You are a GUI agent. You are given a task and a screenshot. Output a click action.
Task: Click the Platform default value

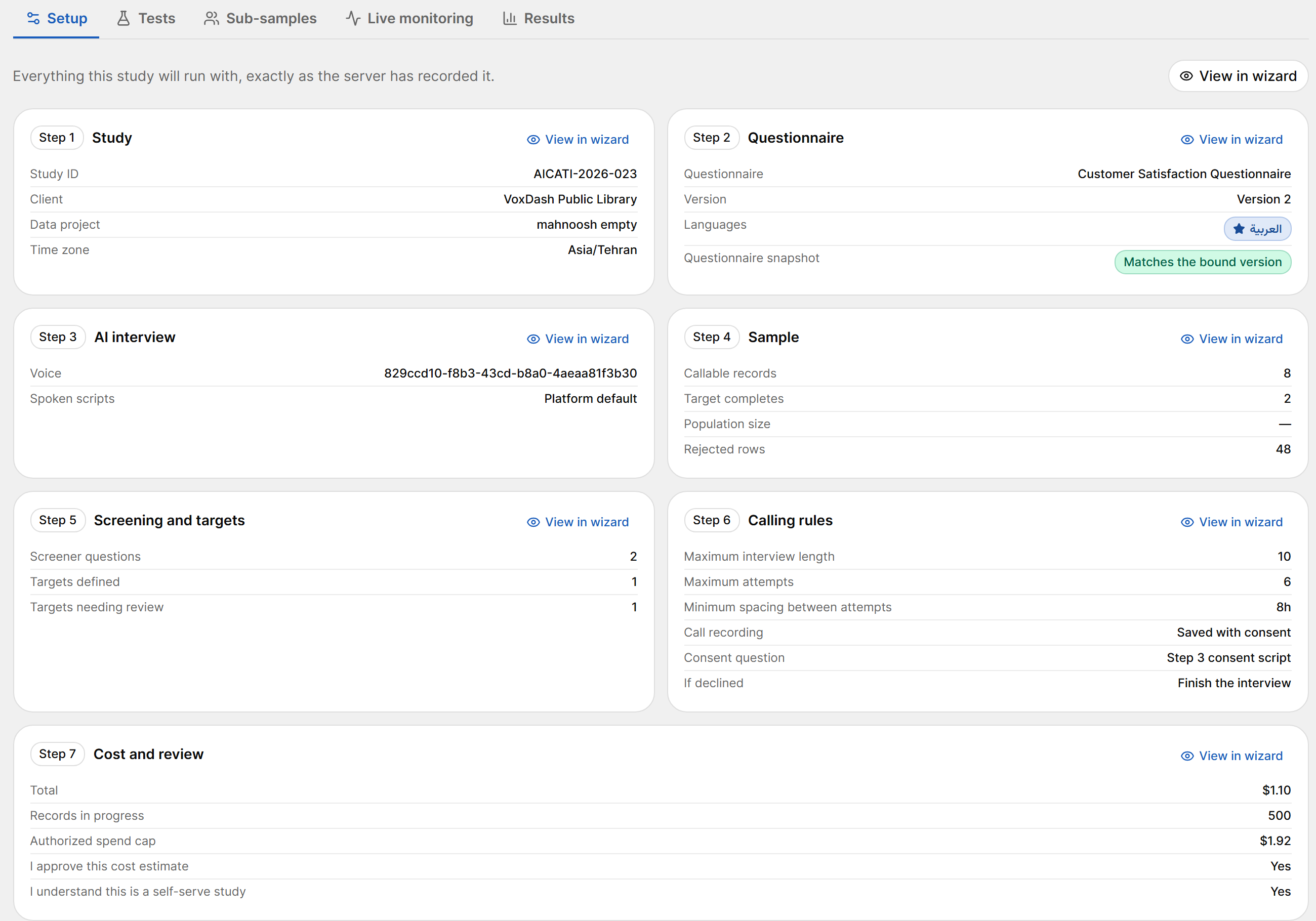590,398
